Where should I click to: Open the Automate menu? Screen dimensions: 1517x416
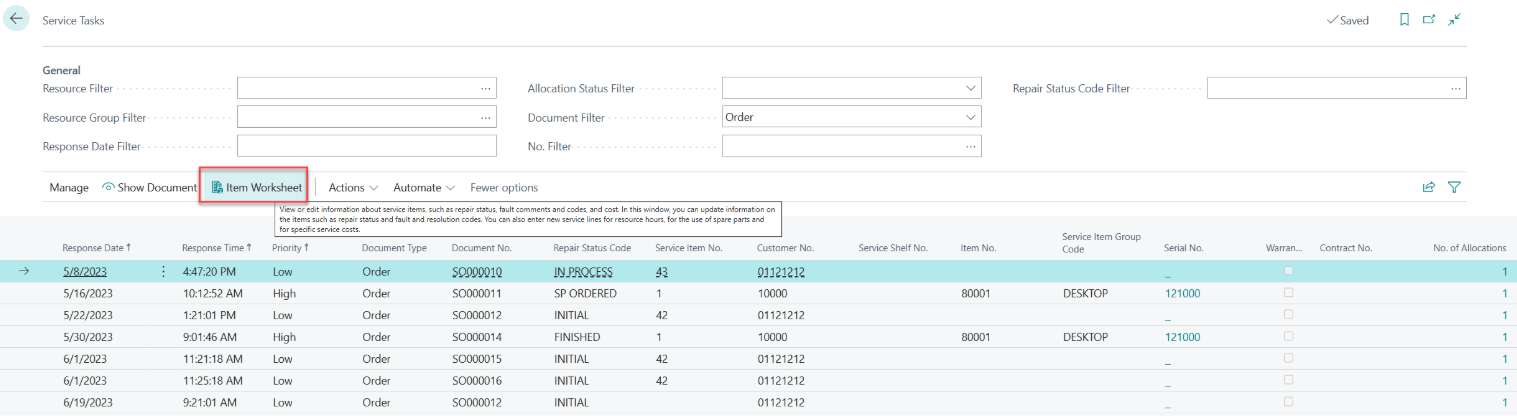click(x=424, y=187)
